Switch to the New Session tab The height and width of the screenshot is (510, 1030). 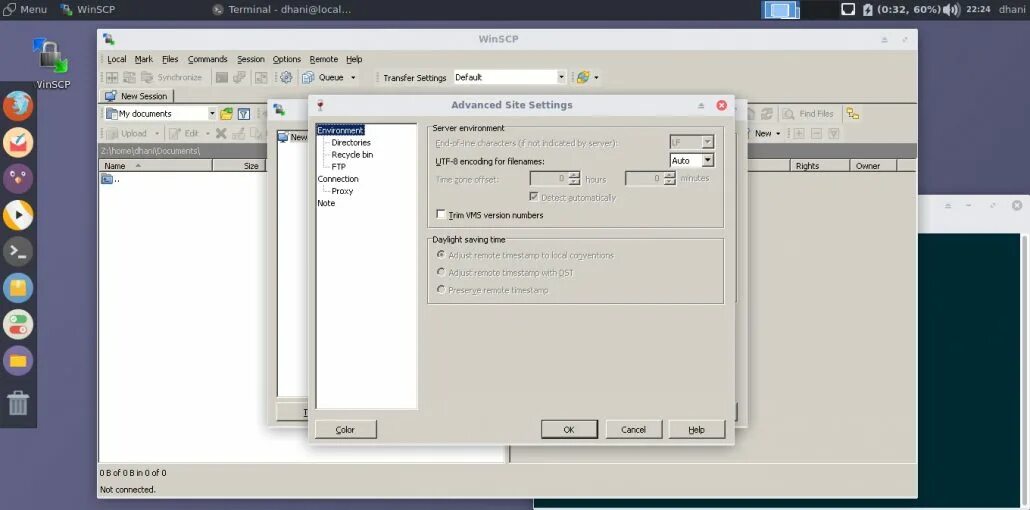(136, 96)
